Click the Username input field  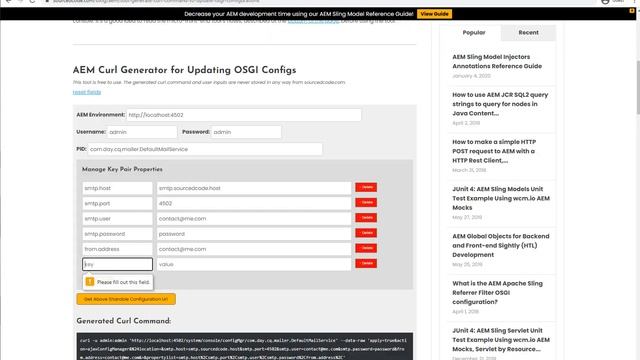(x=142, y=132)
